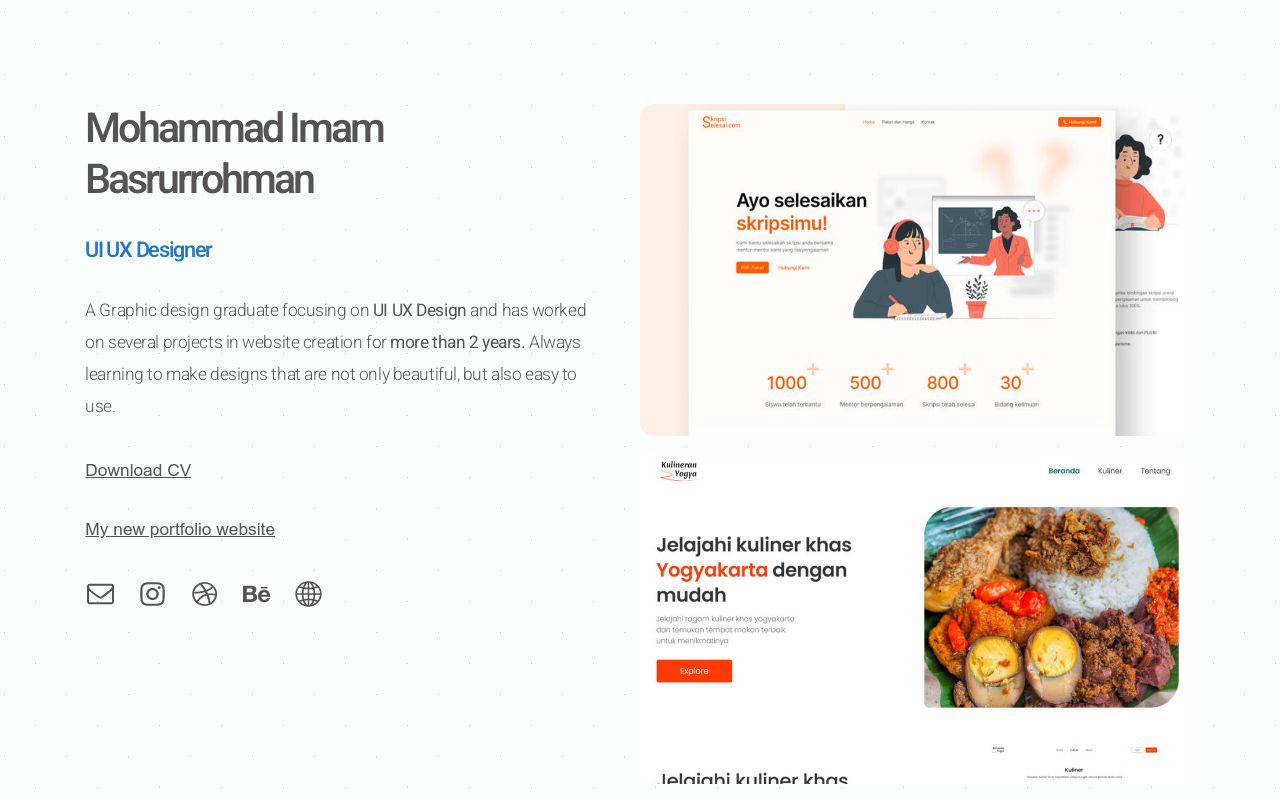
Task: Open My new portfolio website link
Action: 180,529
